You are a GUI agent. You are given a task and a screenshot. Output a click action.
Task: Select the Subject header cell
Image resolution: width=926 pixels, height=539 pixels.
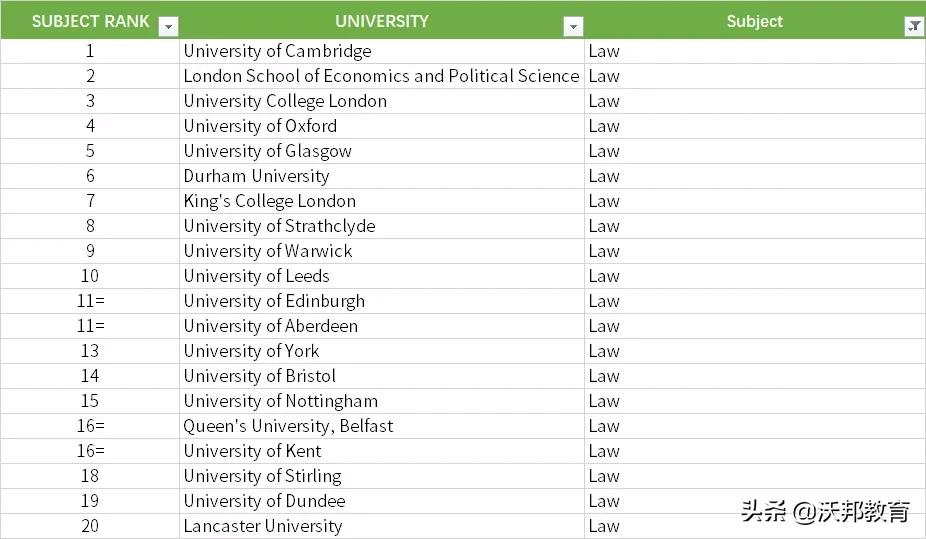point(754,21)
